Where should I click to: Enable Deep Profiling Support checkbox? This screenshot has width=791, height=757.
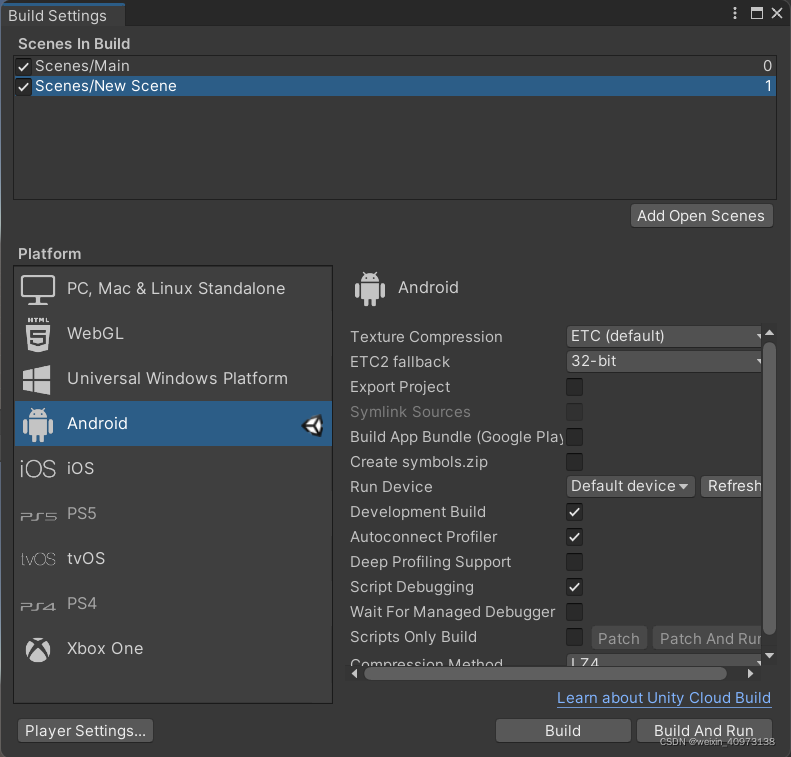(x=574, y=562)
